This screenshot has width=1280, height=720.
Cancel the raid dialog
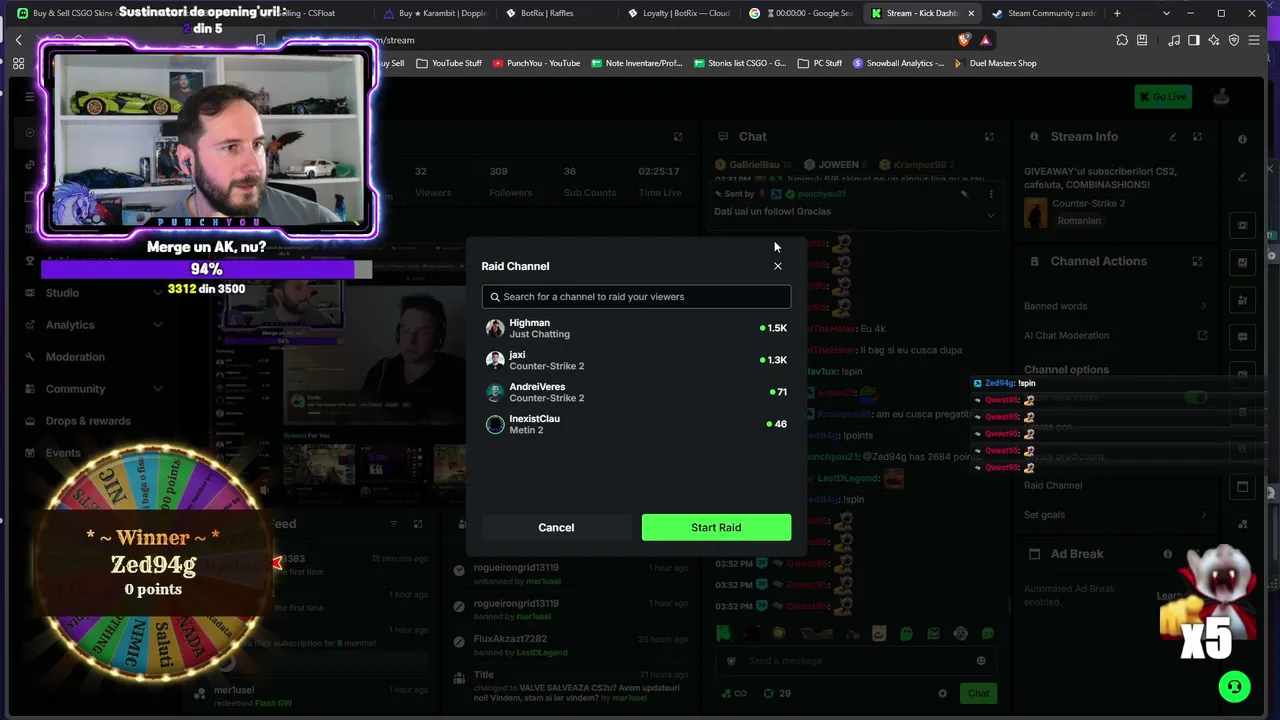click(x=556, y=527)
